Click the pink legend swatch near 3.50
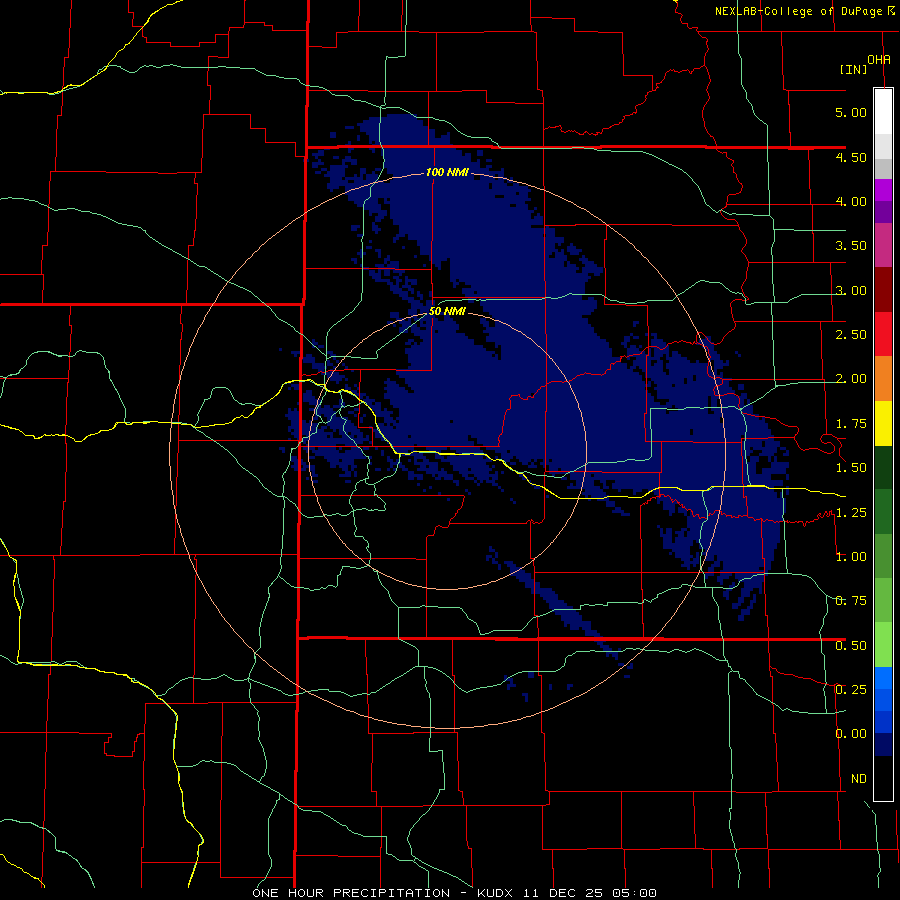This screenshot has width=900, height=900. 883,245
